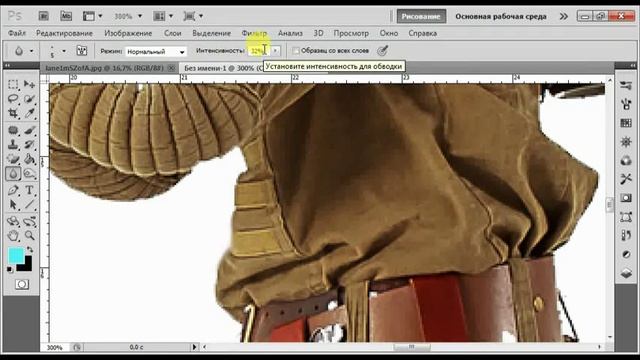Image resolution: width=640 pixels, height=360 pixels.
Task: Toggle the tablet pressure size icon
Action: pyautogui.click(x=382, y=51)
